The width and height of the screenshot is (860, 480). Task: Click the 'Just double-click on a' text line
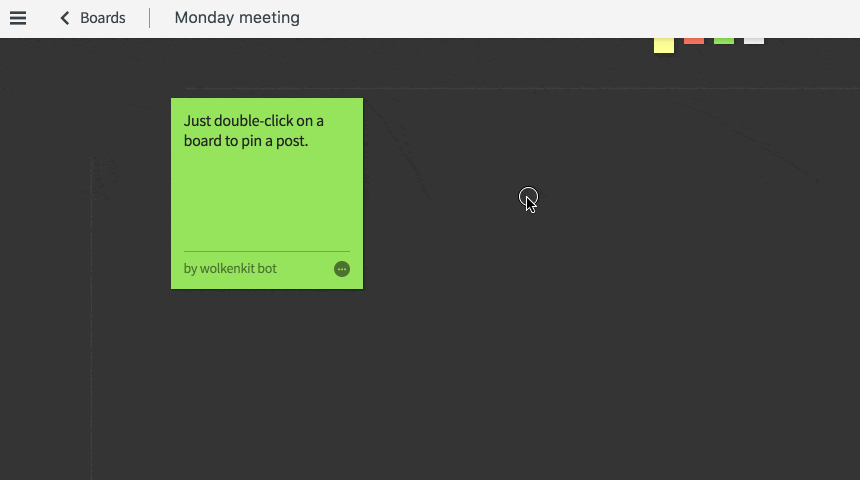click(254, 121)
